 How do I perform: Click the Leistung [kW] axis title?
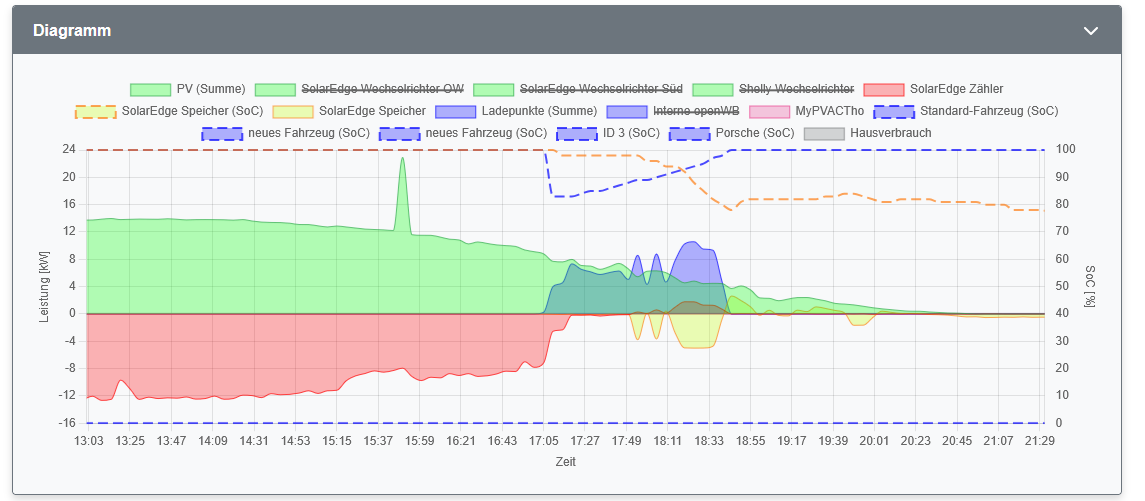pos(43,286)
